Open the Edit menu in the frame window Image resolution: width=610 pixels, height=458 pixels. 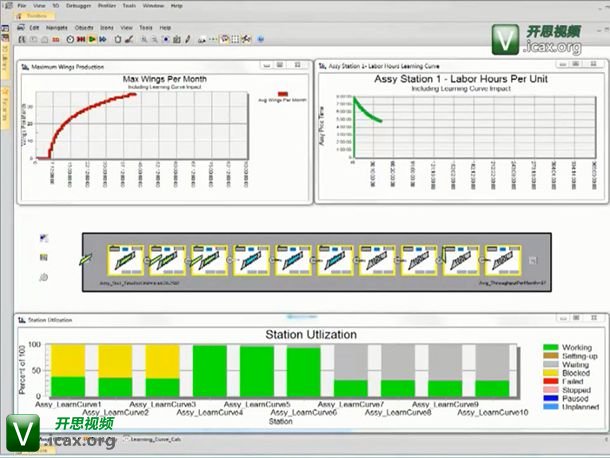tap(34, 28)
